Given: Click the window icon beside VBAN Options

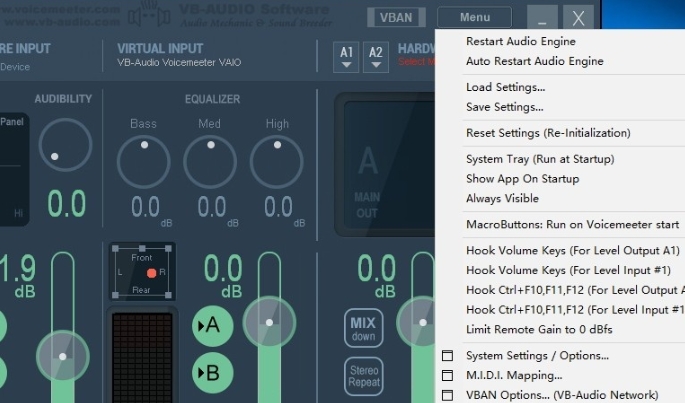Looking at the screenshot, I should pyautogui.click(x=447, y=395).
